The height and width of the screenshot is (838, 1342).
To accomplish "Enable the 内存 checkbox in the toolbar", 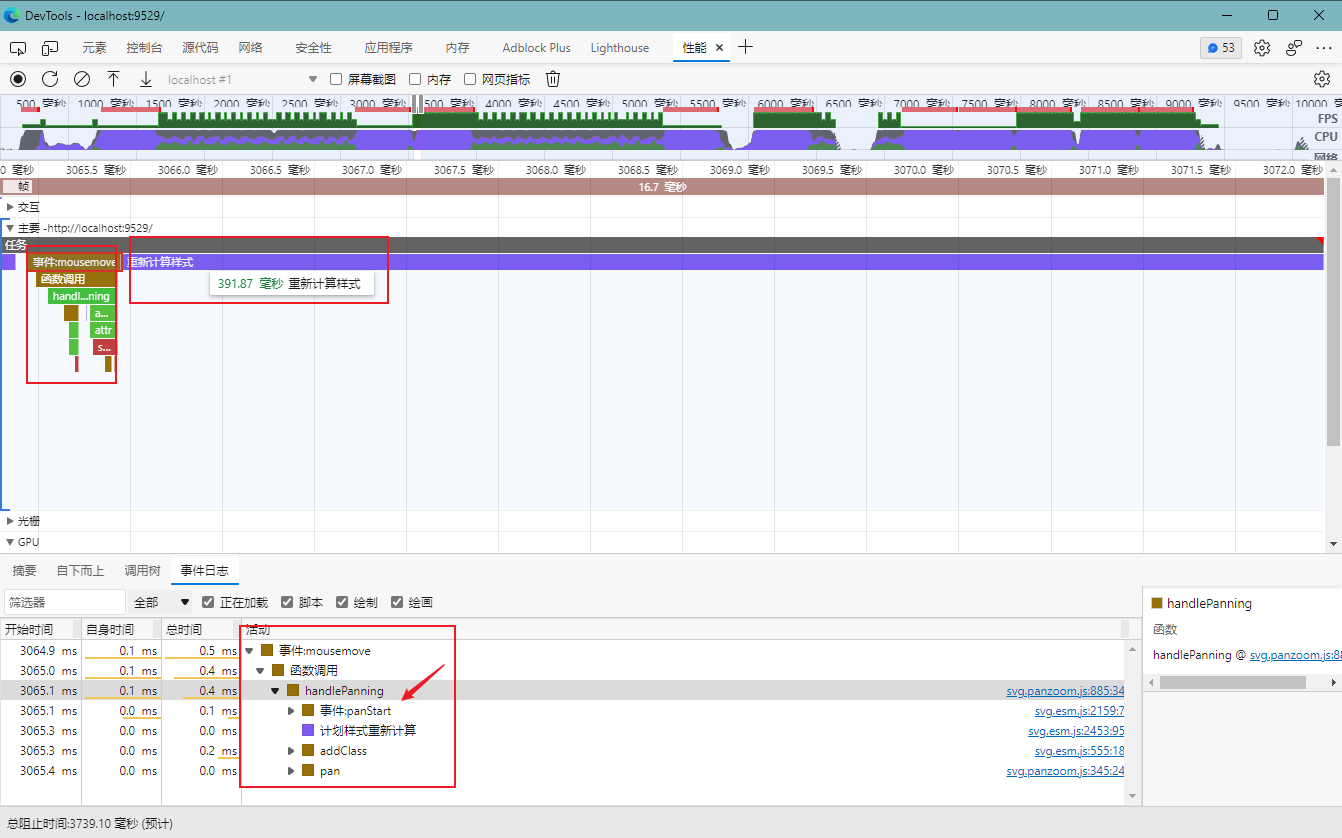I will point(415,79).
